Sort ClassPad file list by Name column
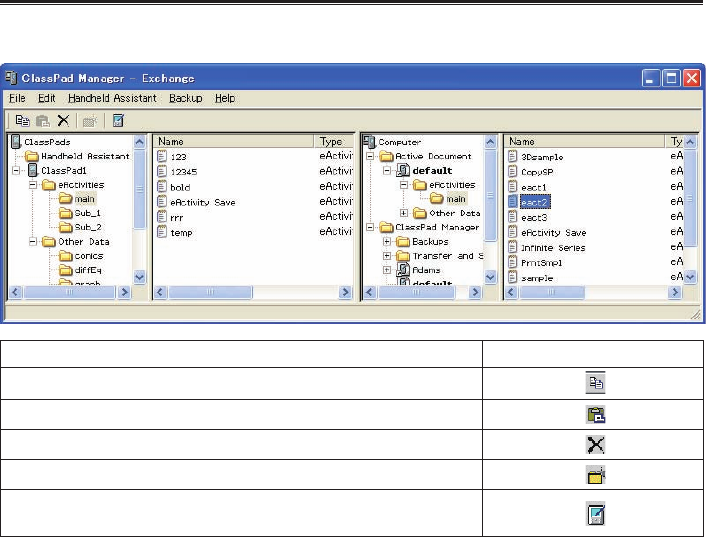This screenshot has width=706, height=537. tap(234, 141)
